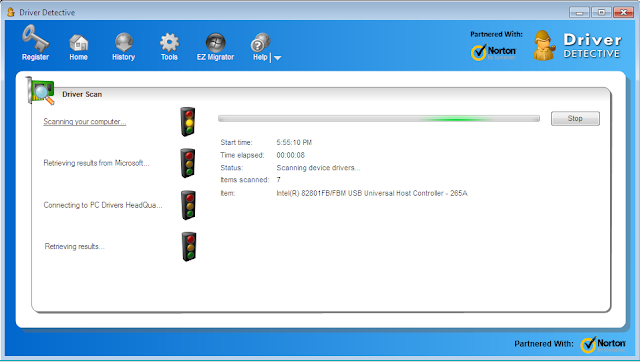Click the scan progress bar
640x362 pixels.
[x=379, y=119]
